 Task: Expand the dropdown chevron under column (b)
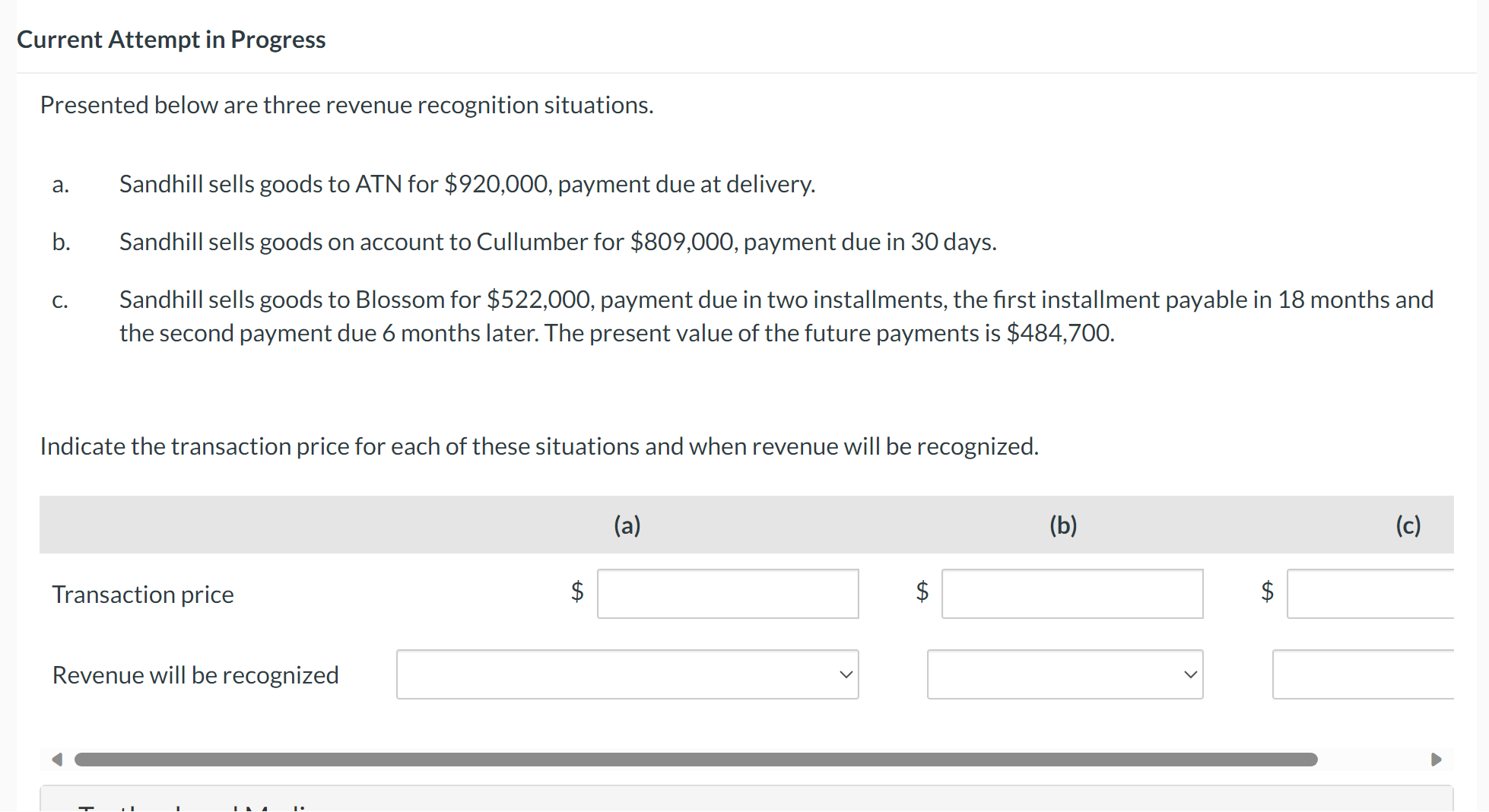1191,674
